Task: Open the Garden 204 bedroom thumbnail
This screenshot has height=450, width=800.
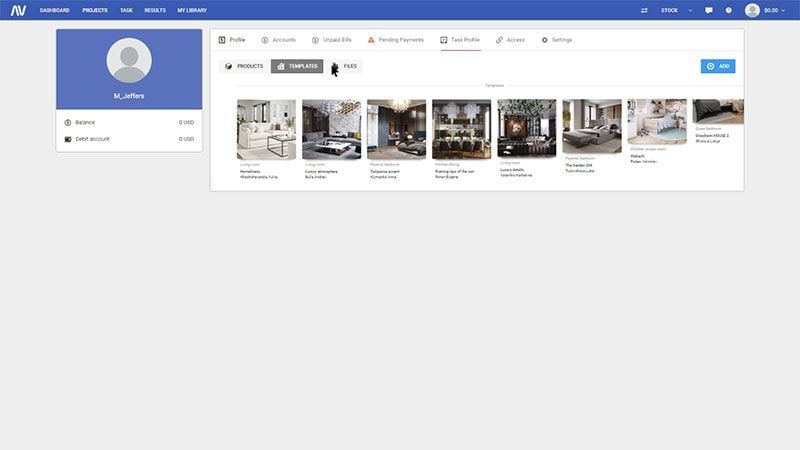Action: point(592,127)
